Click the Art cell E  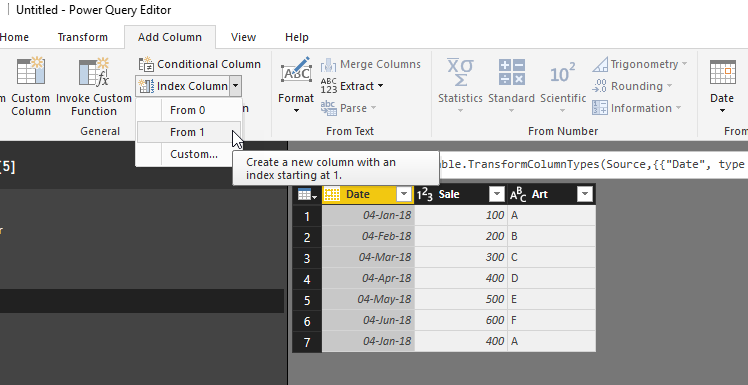click(552, 300)
